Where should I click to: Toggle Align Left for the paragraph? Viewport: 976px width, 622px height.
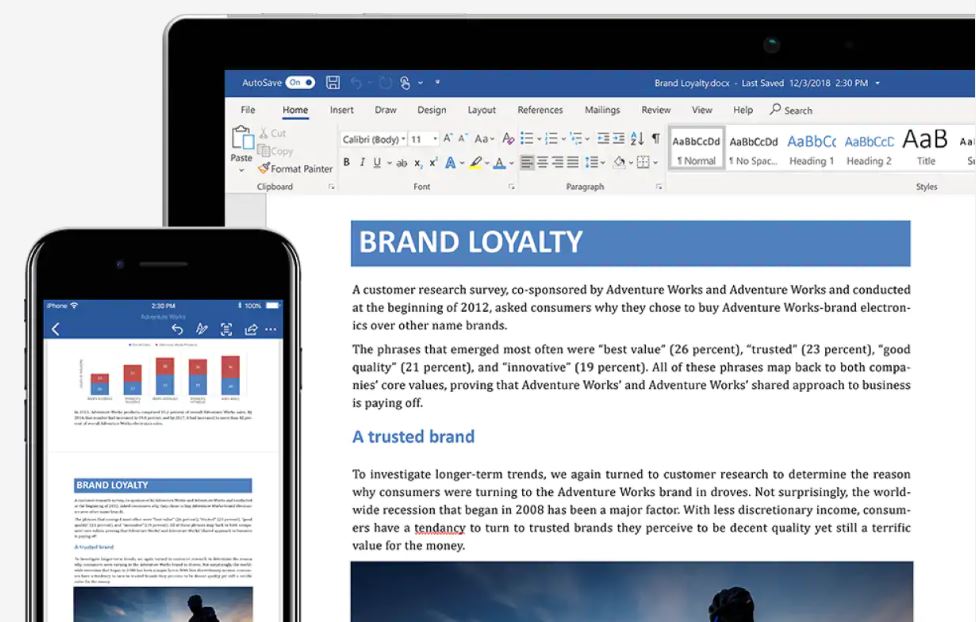pyautogui.click(x=527, y=163)
